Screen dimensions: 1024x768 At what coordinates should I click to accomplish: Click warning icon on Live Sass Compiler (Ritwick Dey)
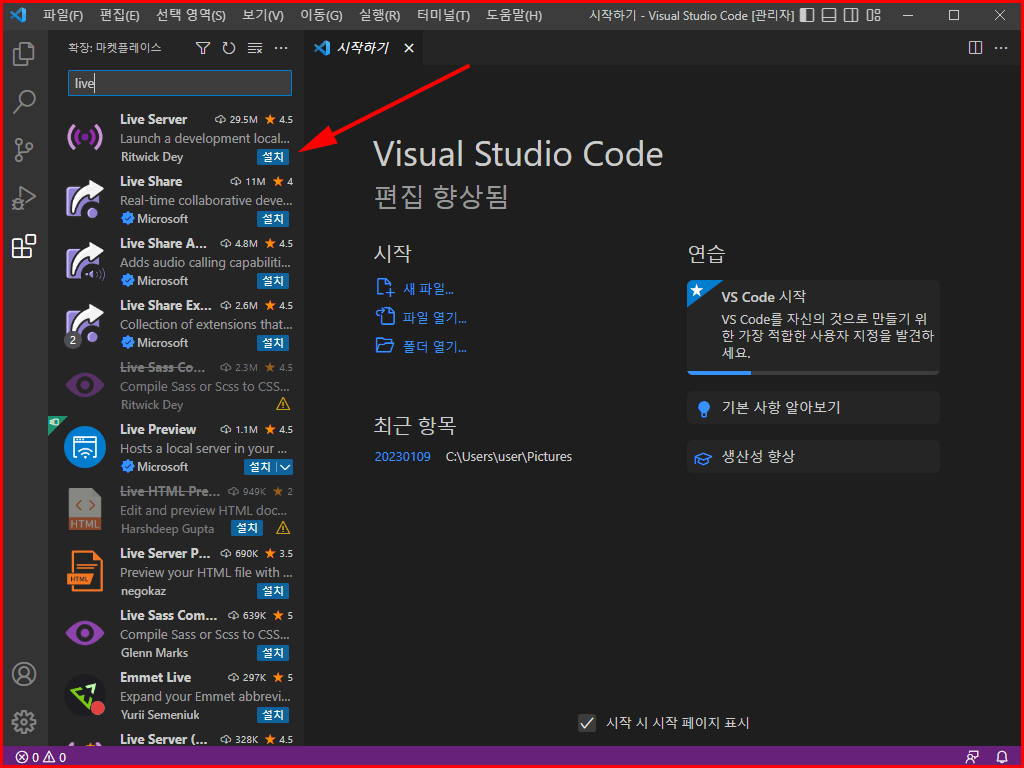[x=283, y=404]
